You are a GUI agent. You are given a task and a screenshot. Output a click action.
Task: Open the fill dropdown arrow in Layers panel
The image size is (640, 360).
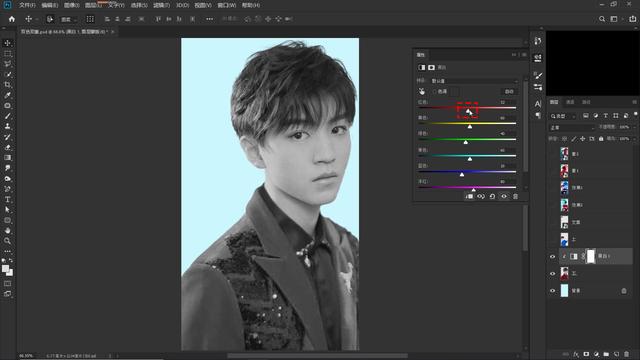634,139
